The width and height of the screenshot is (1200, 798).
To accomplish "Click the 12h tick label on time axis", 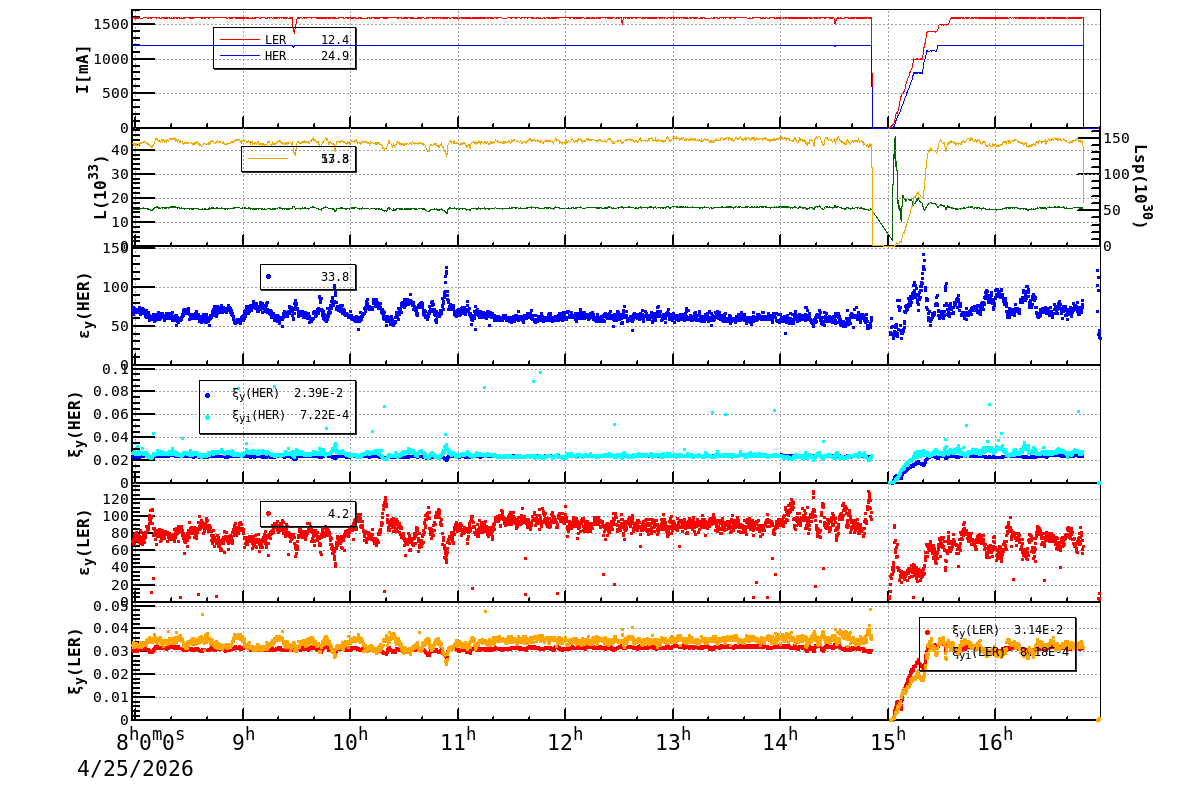I will [x=565, y=741].
